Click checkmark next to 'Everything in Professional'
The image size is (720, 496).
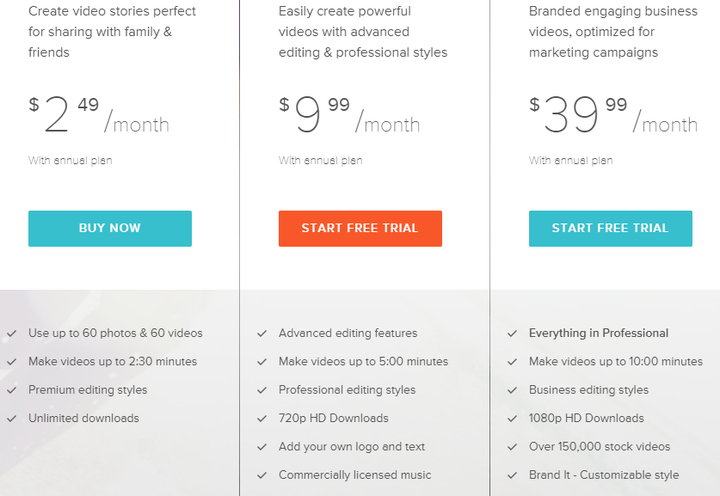click(x=512, y=333)
